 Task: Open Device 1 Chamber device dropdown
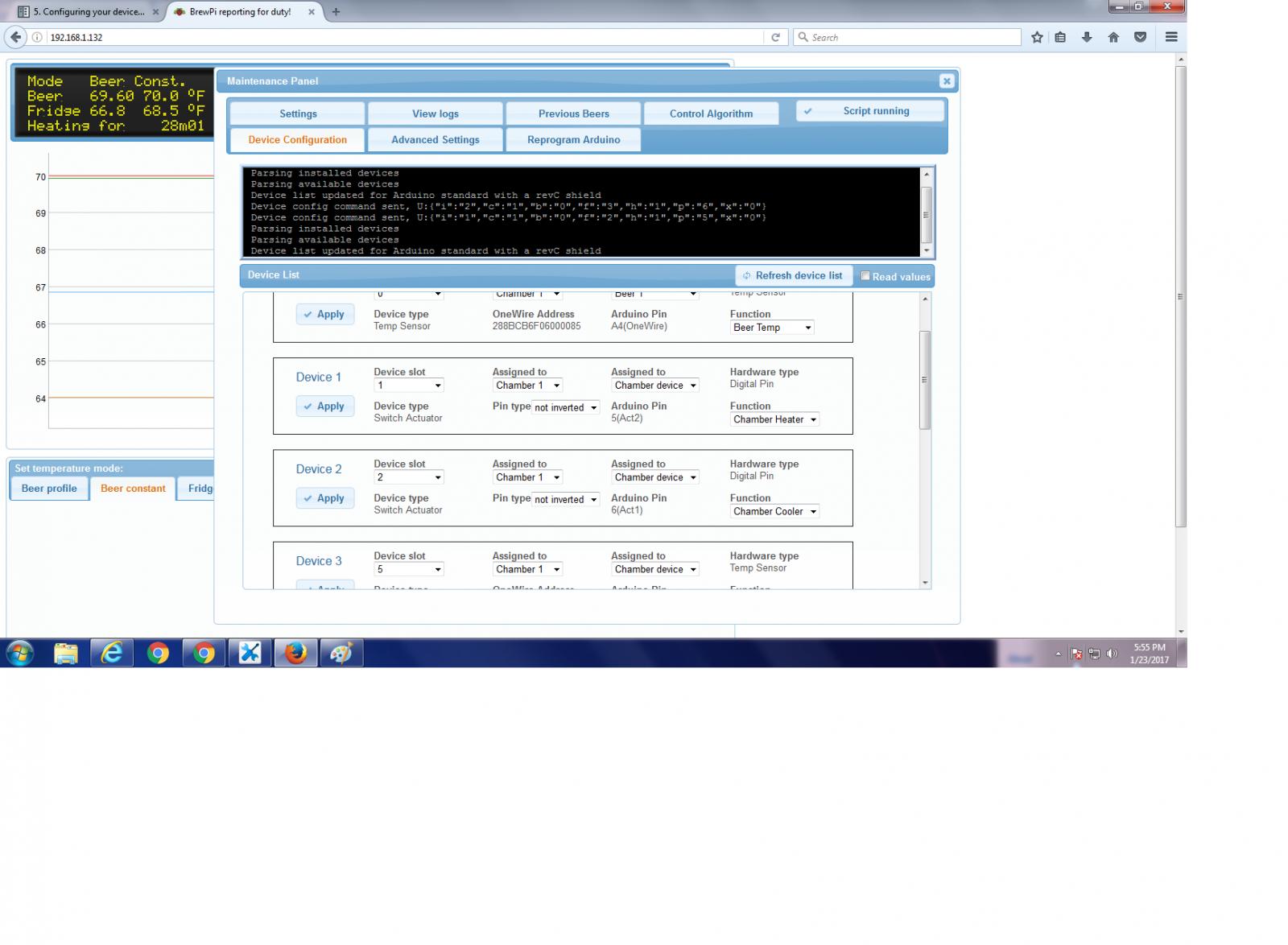click(x=655, y=386)
